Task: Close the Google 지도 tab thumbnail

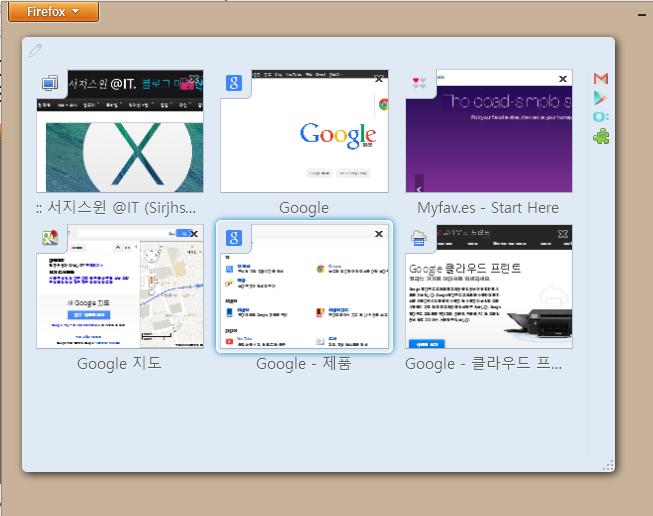Action: (x=194, y=234)
